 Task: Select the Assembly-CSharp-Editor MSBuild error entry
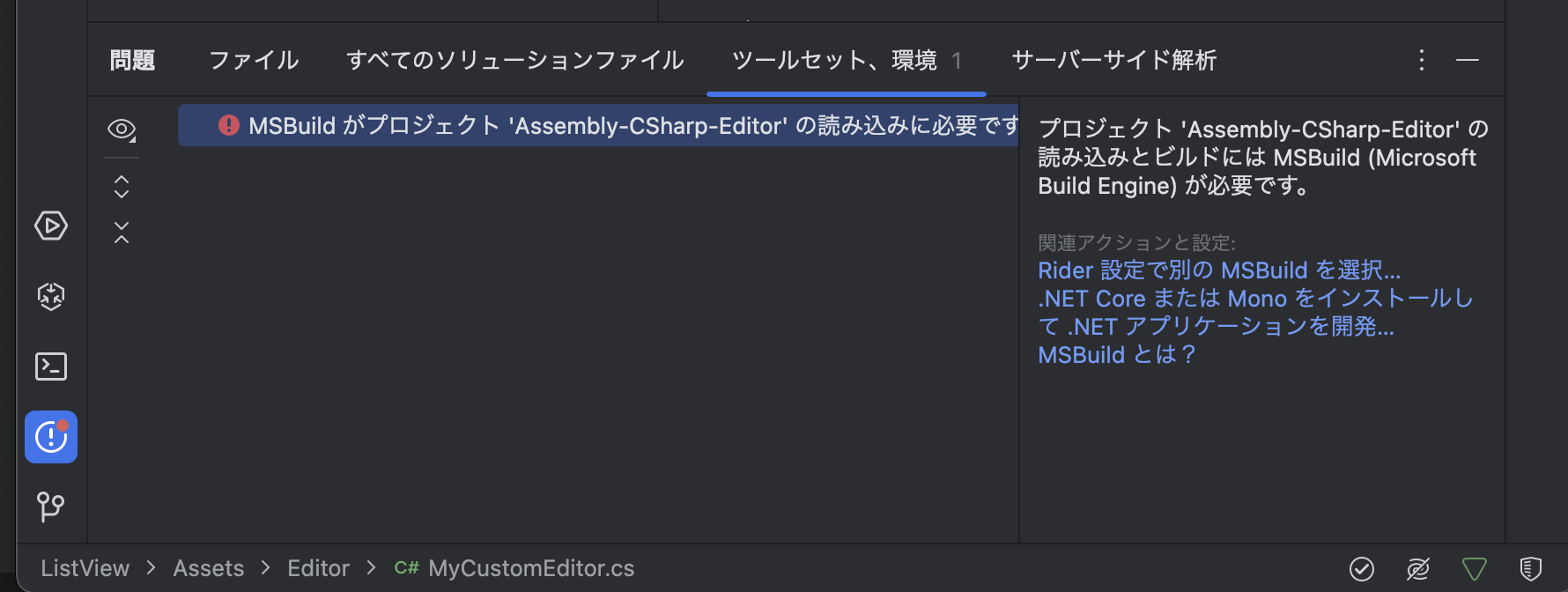pos(599,125)
